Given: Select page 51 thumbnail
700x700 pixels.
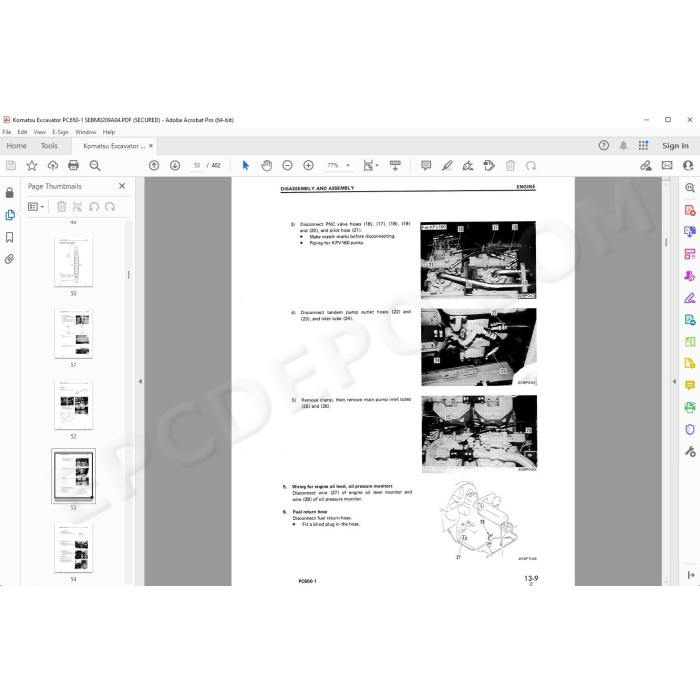Looking at the screenshot, I should [73, 333].
